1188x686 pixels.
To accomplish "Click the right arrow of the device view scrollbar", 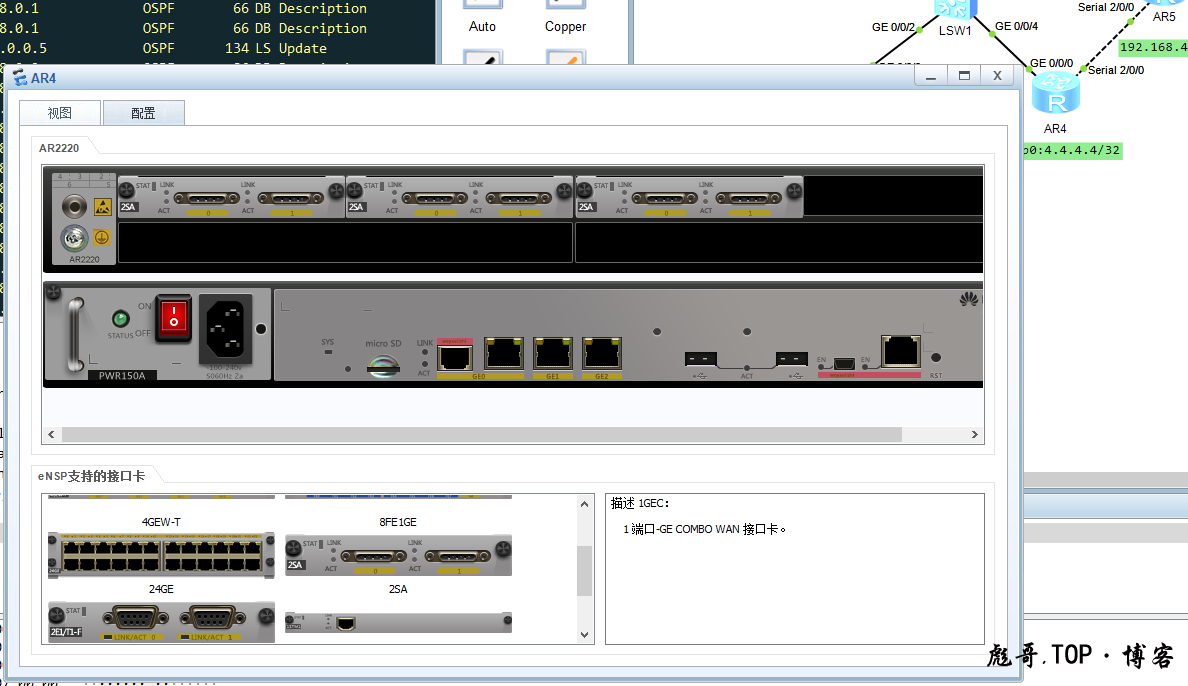I will pyautogui.click(x=975, y=434).
